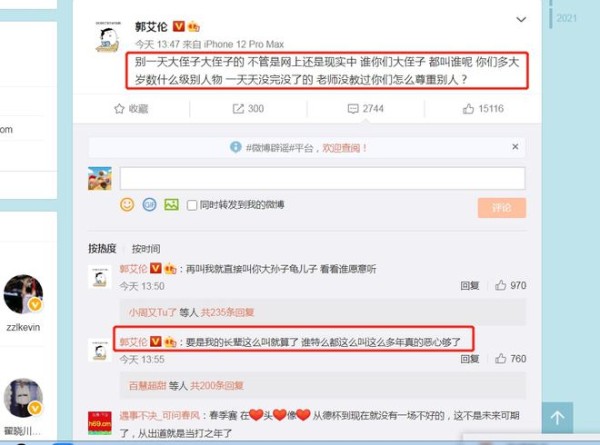The height and width of the screenshot is (445, 600).
Task: Click the favorite star icon (收藏)
Action: (x=119, y=109)
